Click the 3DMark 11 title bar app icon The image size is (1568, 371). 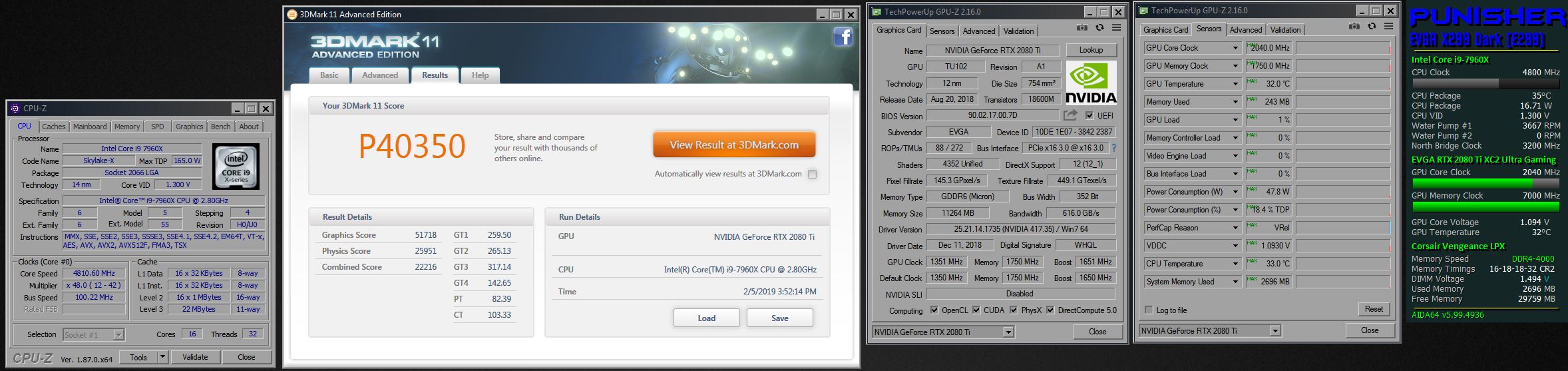coord(292,15)
